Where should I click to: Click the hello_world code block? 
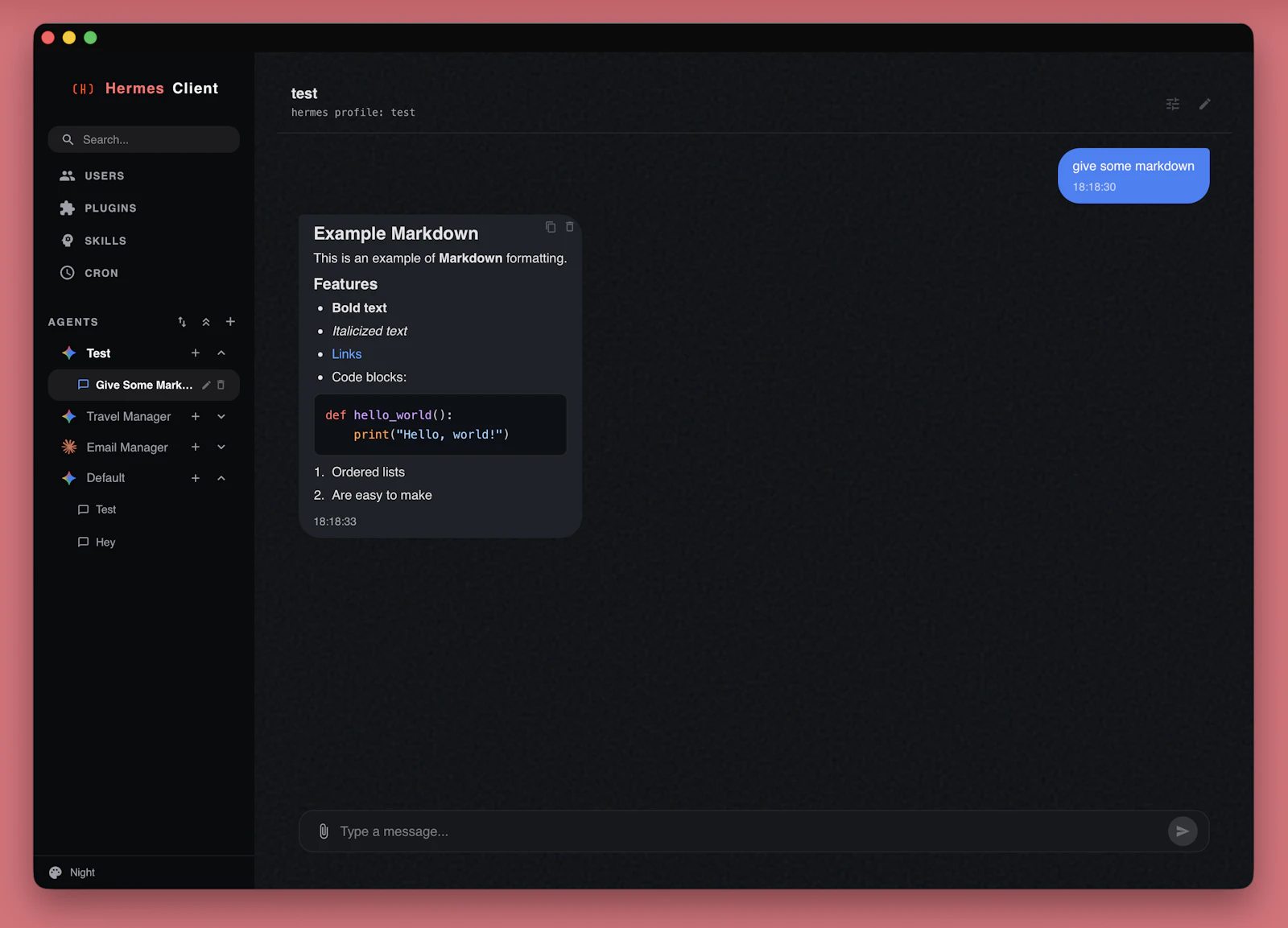pos(440,424)
